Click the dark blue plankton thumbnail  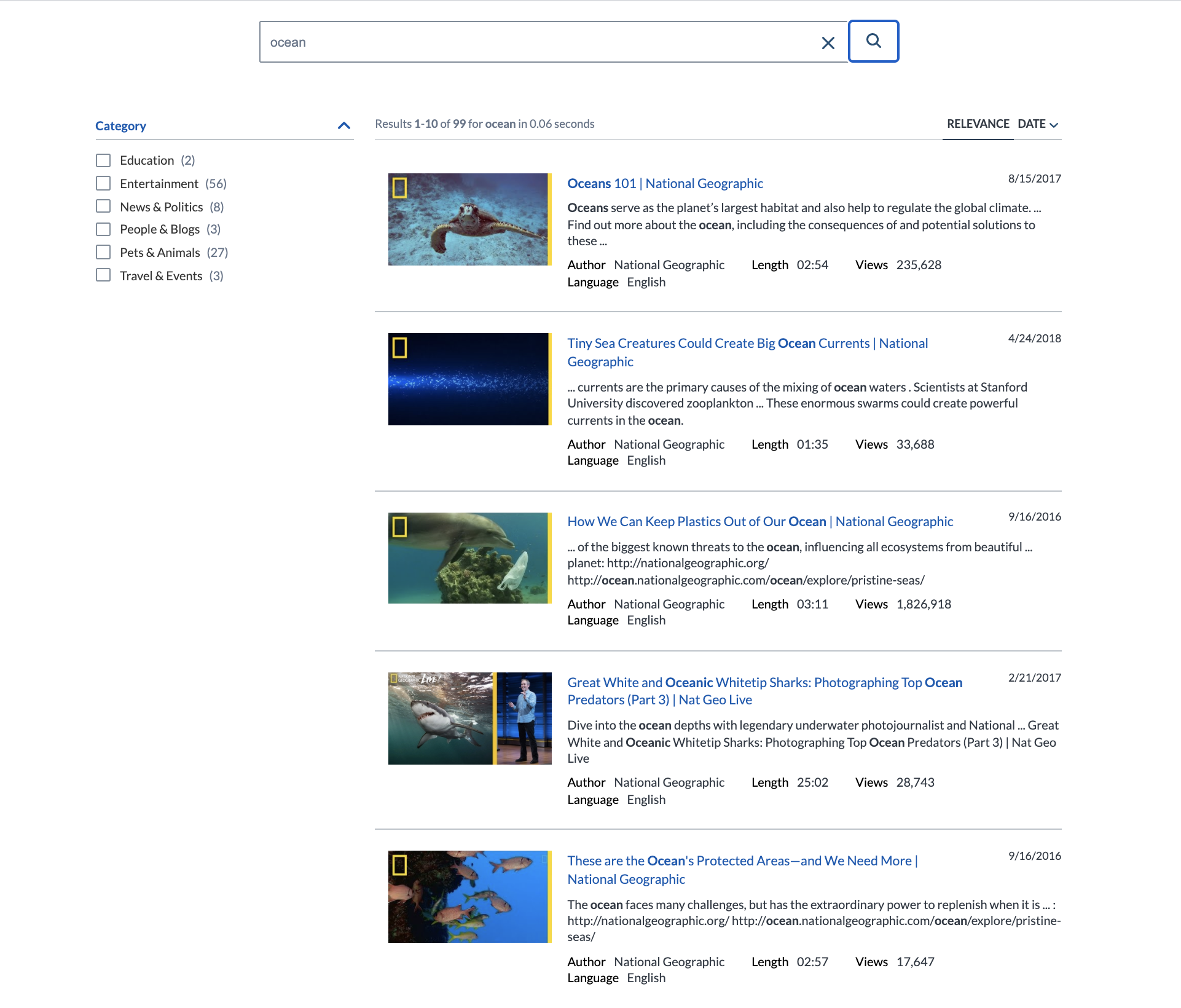click(x=469, y=379)
